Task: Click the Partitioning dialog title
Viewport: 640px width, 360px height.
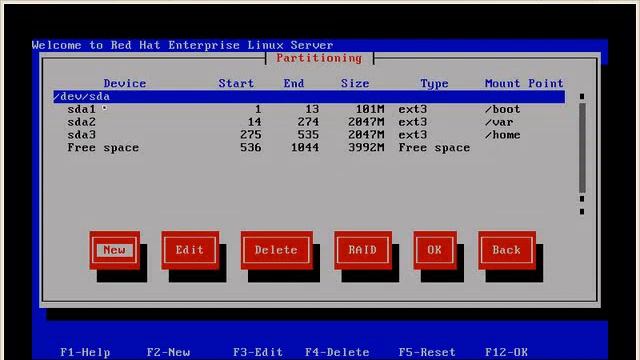Action: pyautogui.click(x=319, y=58)
